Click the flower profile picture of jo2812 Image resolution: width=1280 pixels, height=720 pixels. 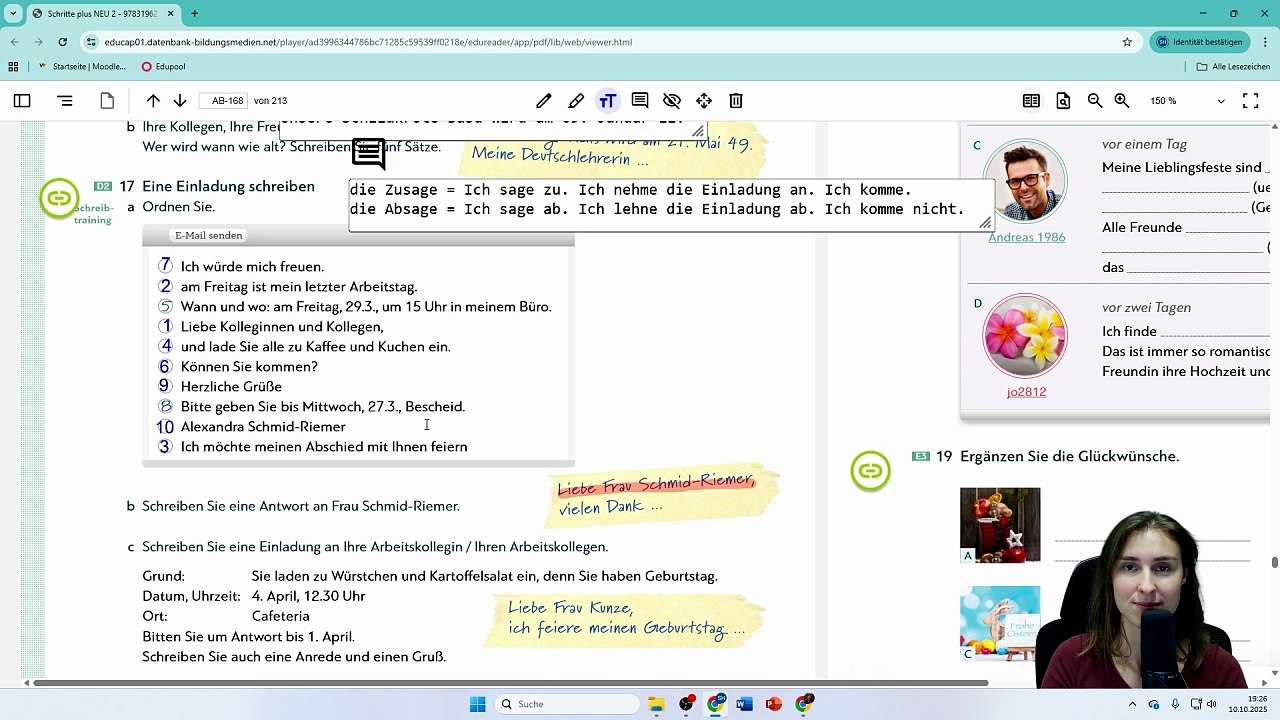(1025, 335)
